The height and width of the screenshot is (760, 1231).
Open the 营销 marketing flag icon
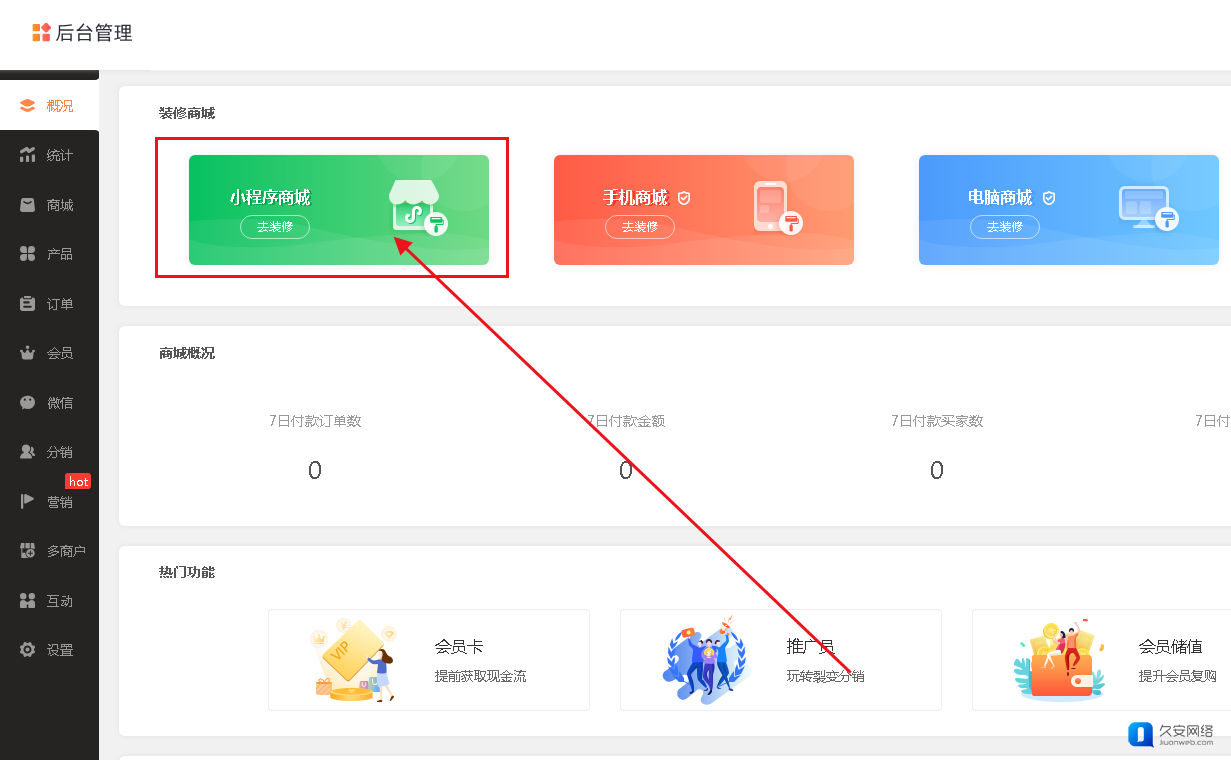pyautogui.click(x=28, y=502)
